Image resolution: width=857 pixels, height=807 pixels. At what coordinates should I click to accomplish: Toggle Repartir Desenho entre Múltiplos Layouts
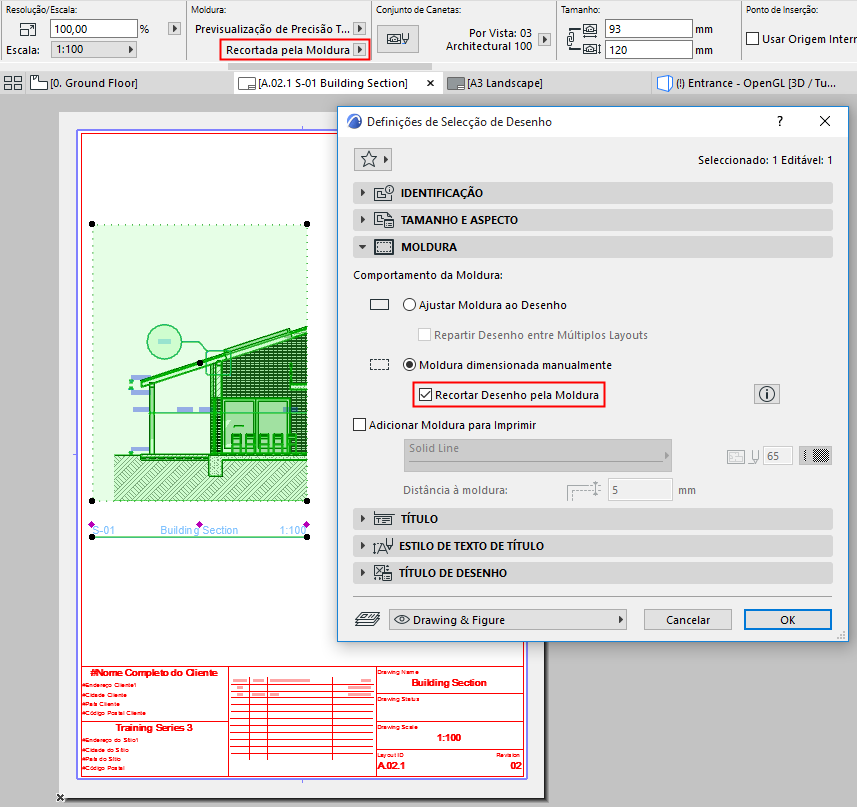tap(424, 334)
